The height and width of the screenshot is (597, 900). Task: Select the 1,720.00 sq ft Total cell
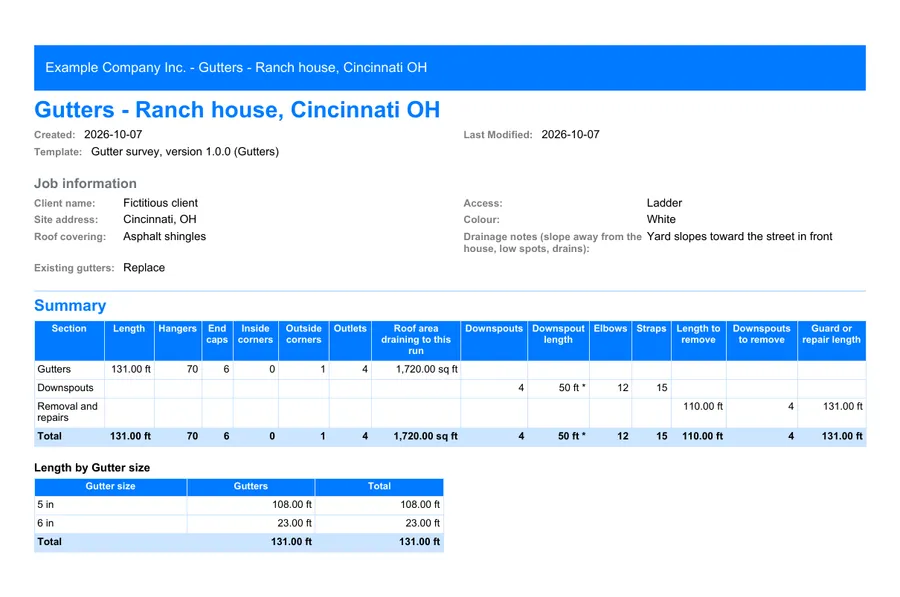click(425, 436)
